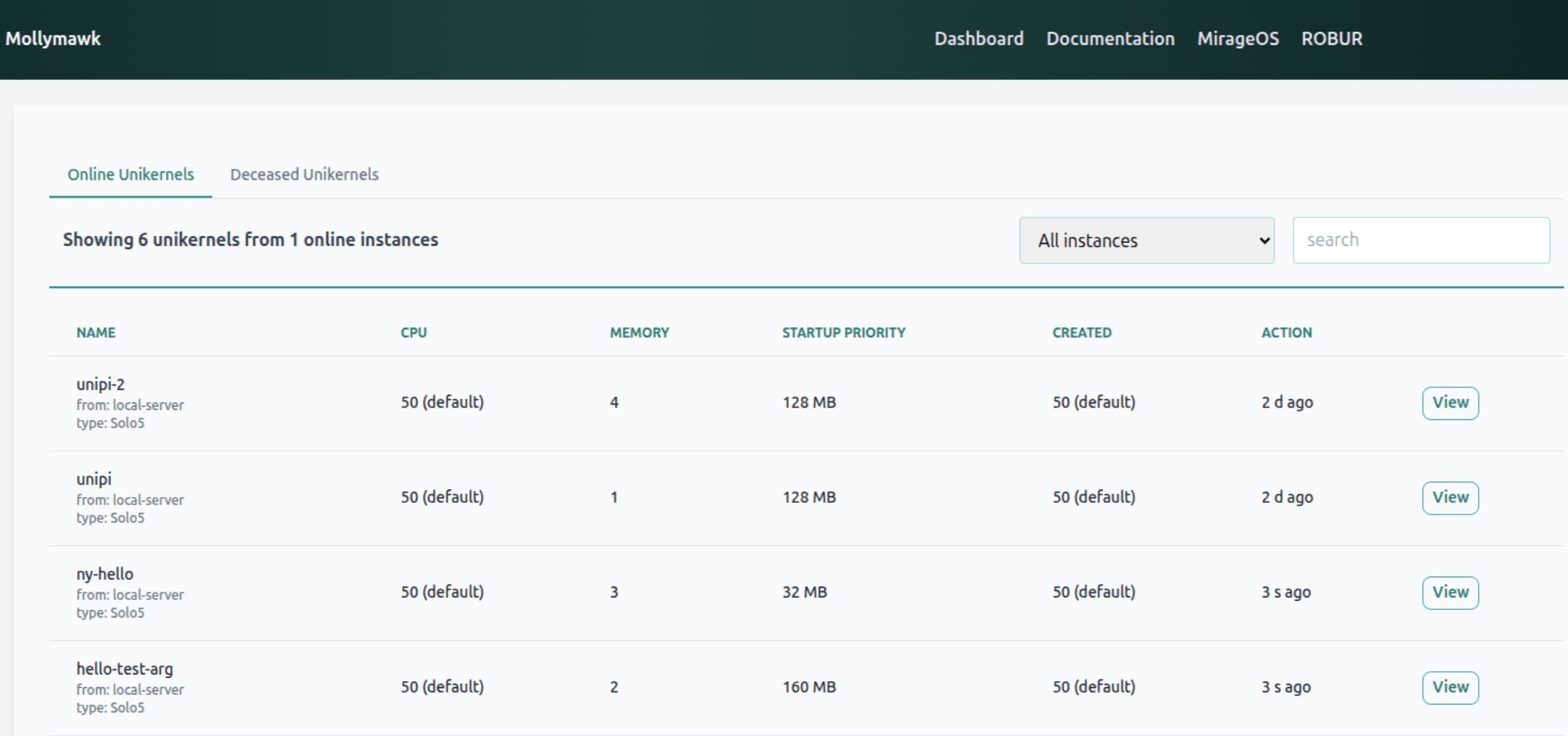Screen dimensions: 1568x736
Task: Click the NAME column header
Action: 96,332
